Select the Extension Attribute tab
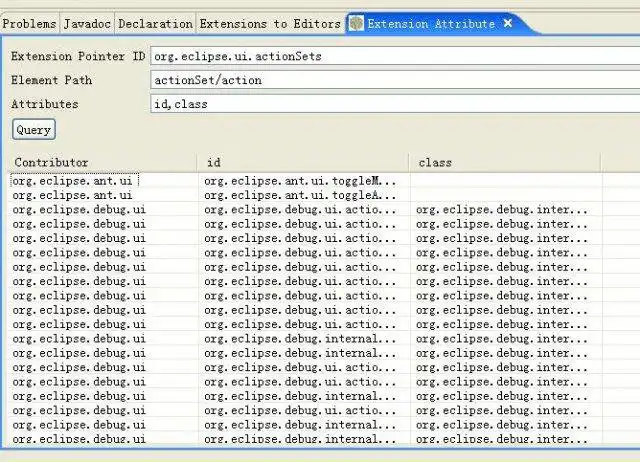This screenshot has width=640, height=462. 431,24
